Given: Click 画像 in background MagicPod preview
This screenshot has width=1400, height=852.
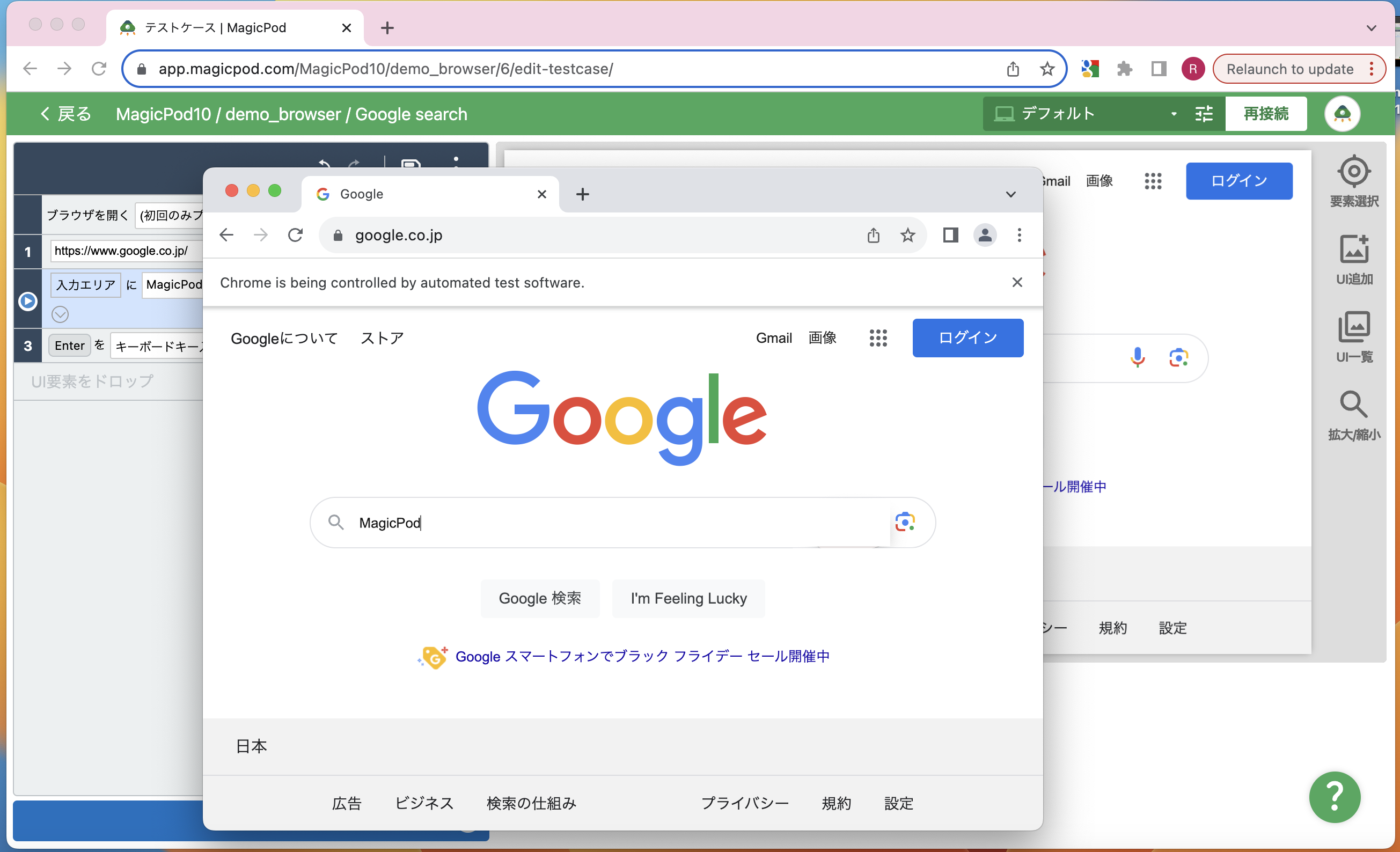Looking at the screenshot, I should point(1099,181).
